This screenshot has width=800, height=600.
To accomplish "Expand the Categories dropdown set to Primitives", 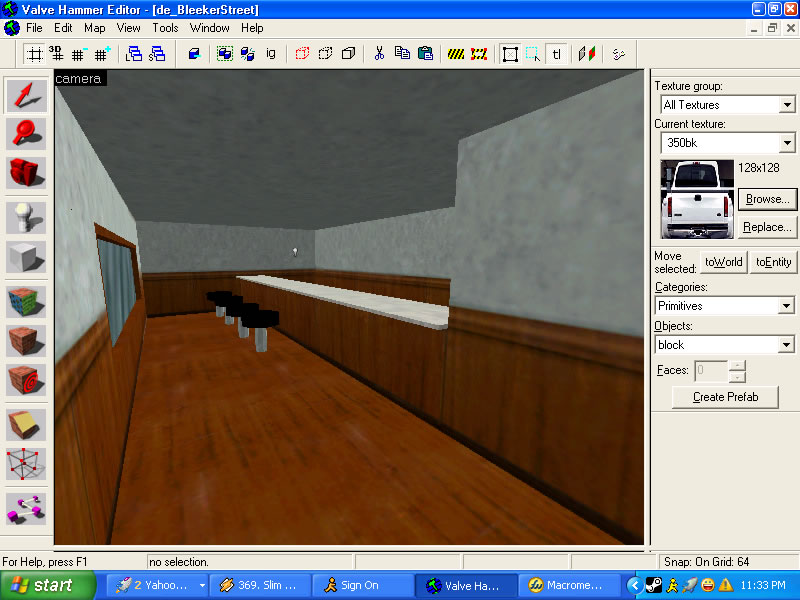I will coord(787,306).
